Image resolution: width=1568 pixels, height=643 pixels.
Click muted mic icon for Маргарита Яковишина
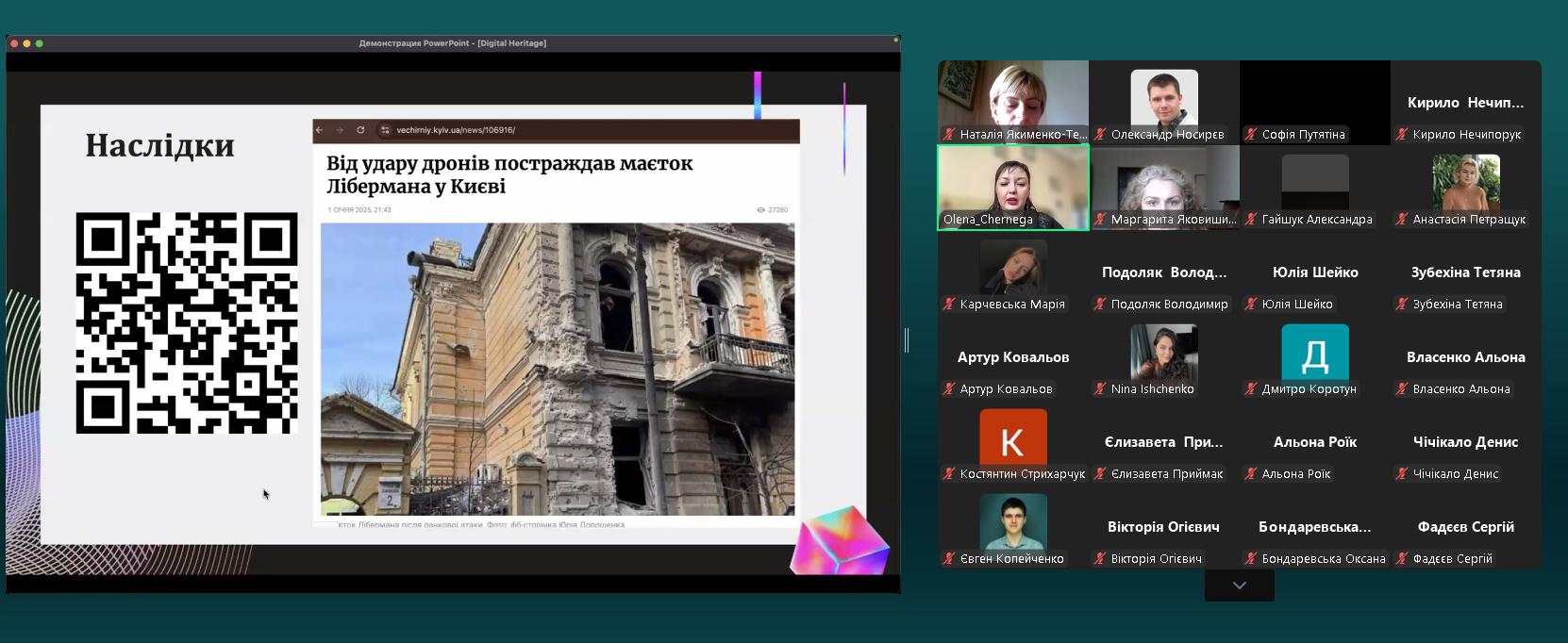click(1101, 220)
